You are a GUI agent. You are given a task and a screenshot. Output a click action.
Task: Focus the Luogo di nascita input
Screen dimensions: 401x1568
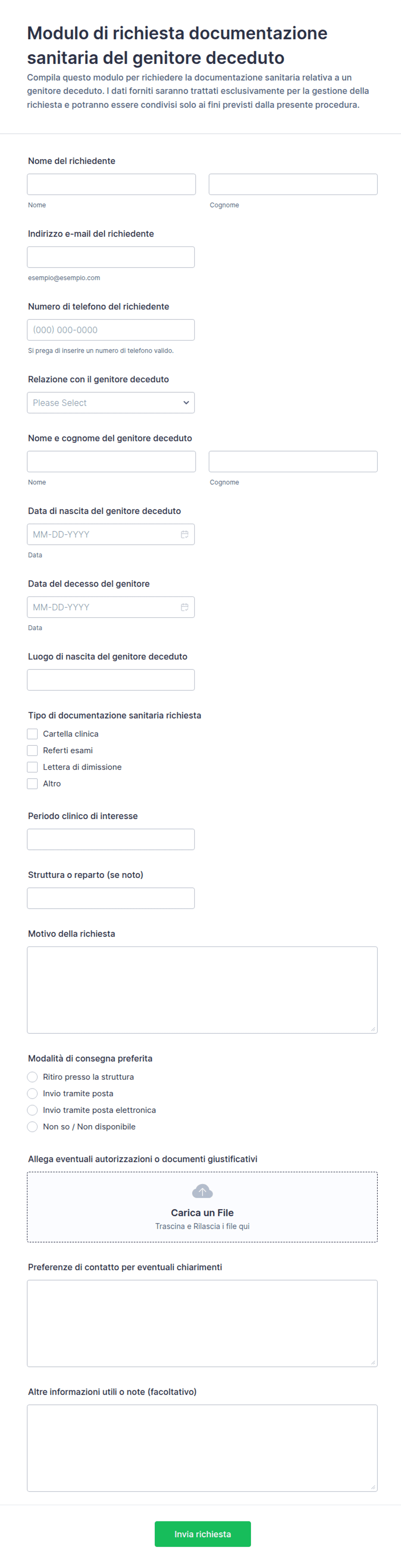pyautogui.click(x=111, y=680)
